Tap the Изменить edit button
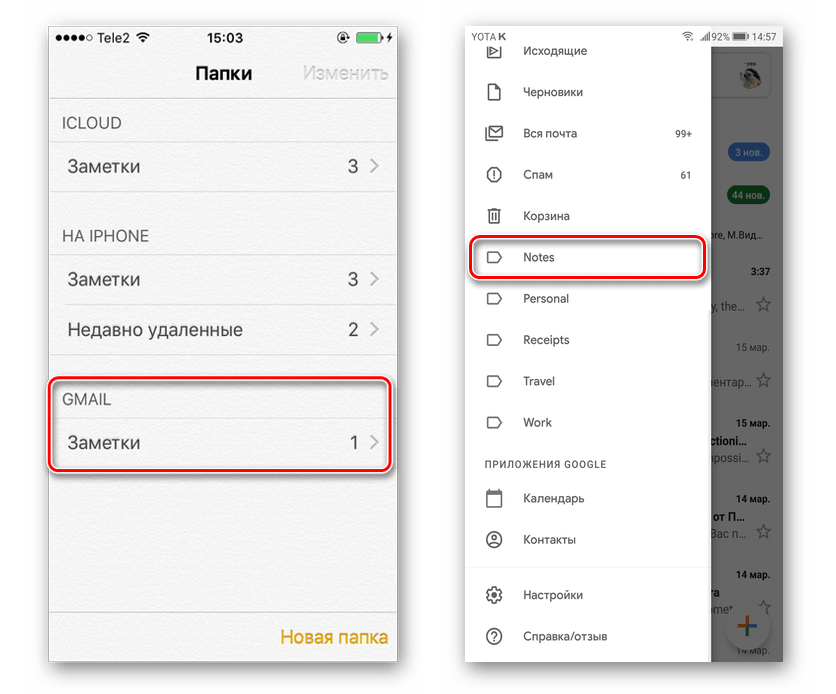 pyautogui.click(x=345, y=73)
